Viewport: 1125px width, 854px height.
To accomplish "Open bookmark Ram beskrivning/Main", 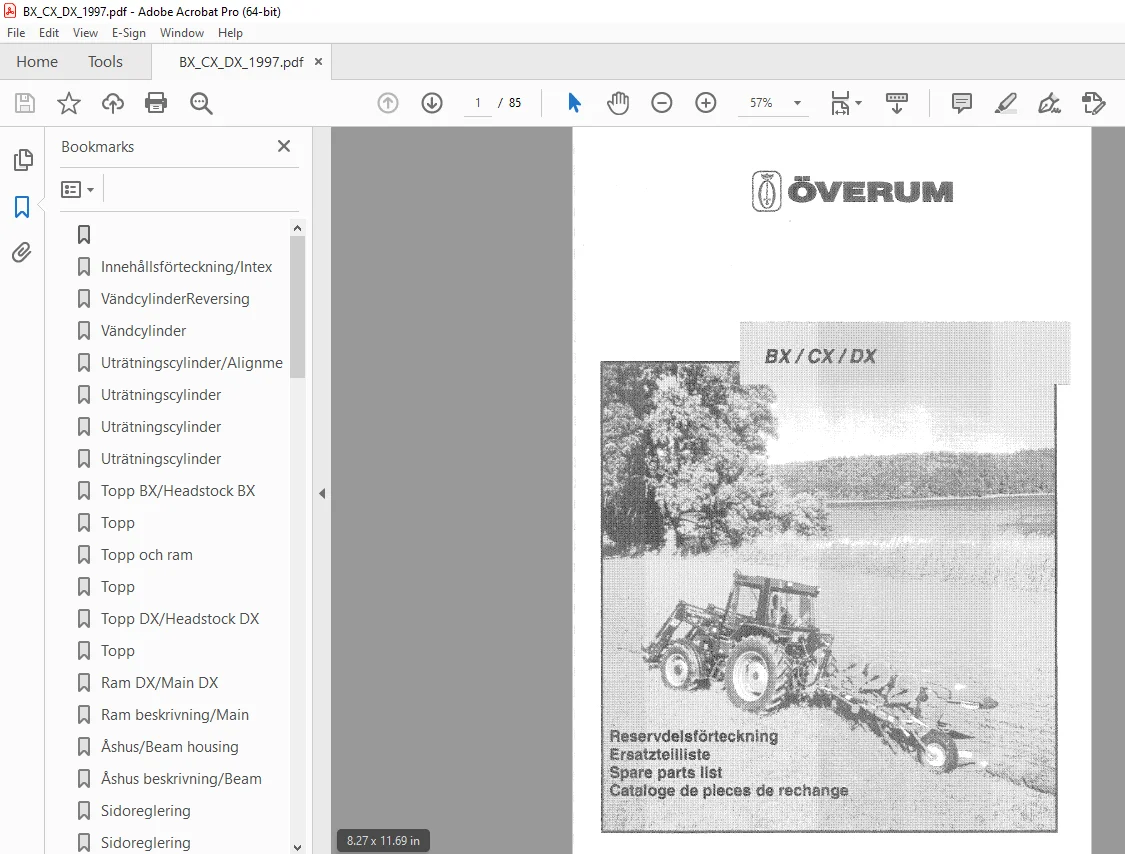I will (x=175, y=715).
